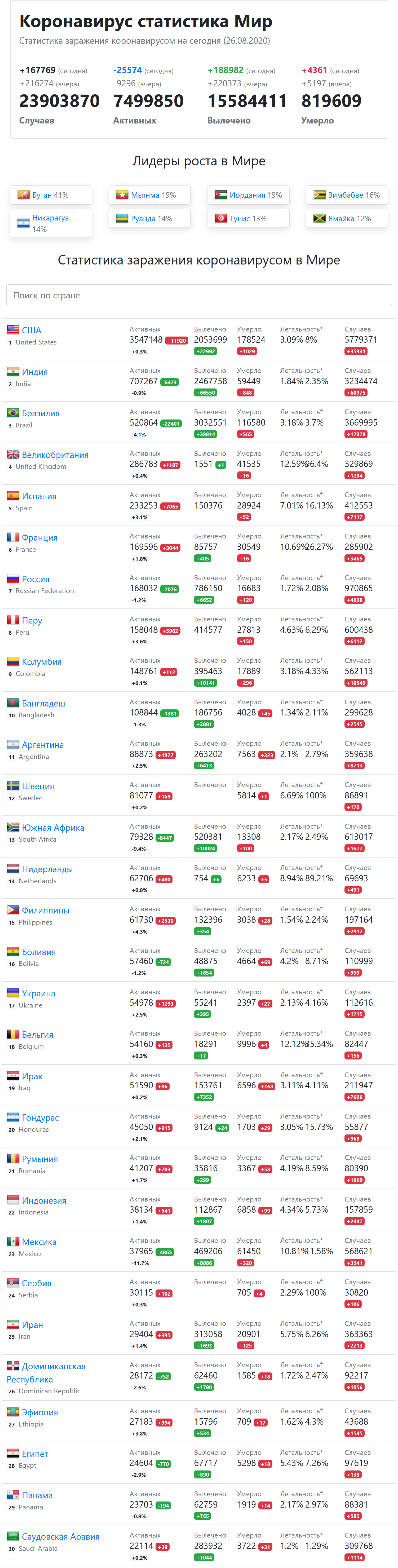Click the Zimbabwe flag icon

[x=320, y=195]
